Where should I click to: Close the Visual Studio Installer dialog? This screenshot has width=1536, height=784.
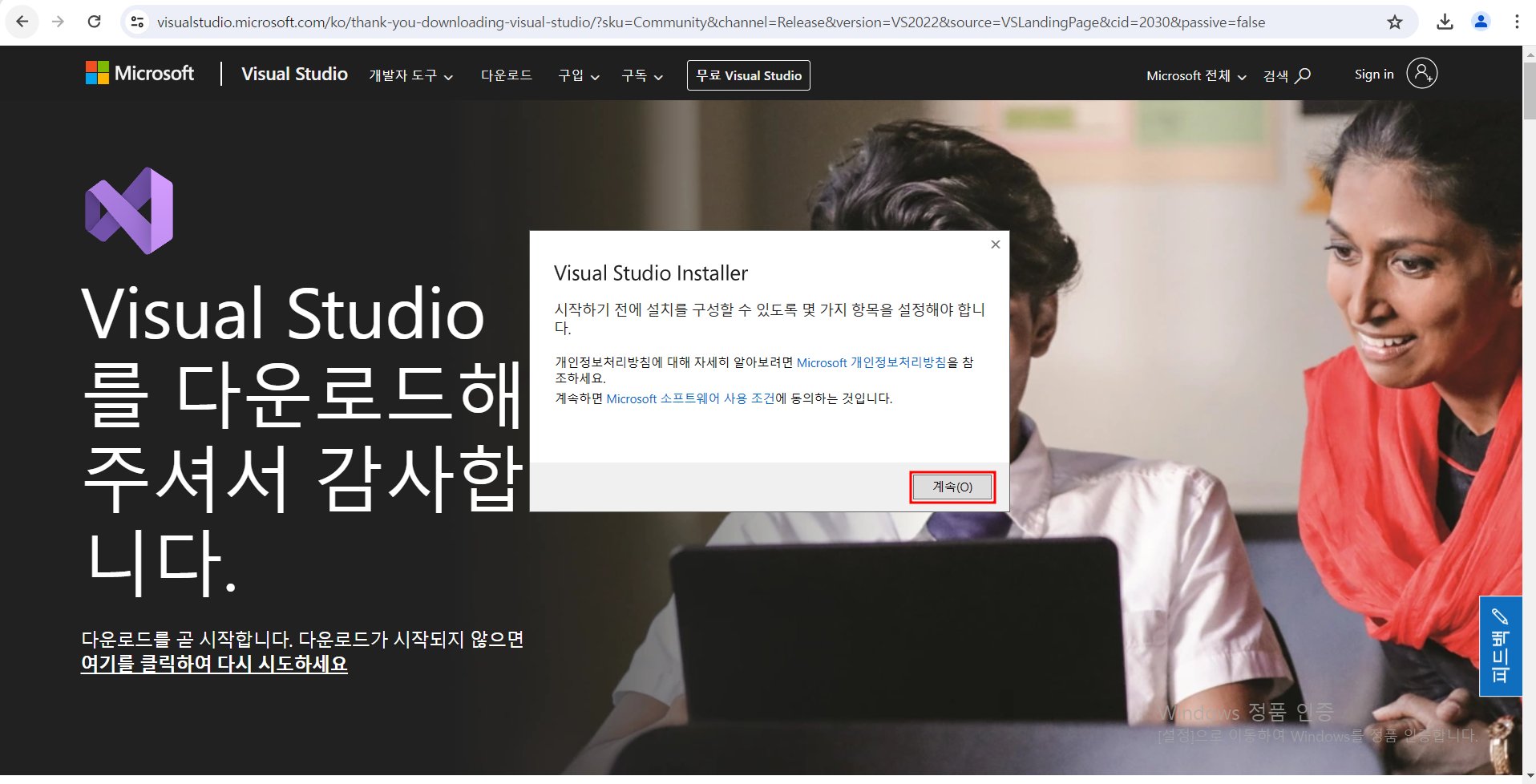pyautogui.click(x=995, y=244)
